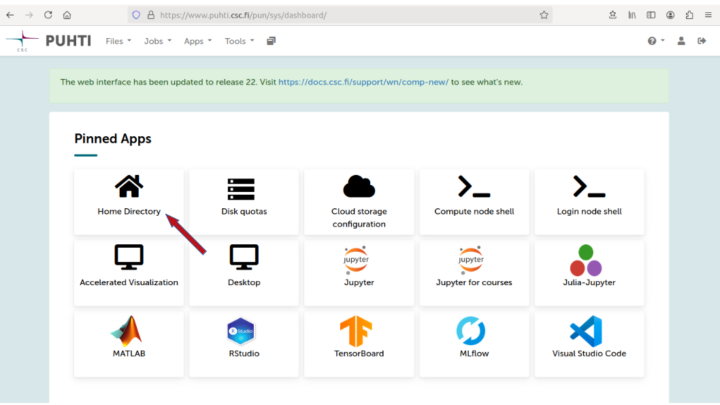The image size is (720, 405).
Task: Open the Help question-mark menu
Action: 656,41
